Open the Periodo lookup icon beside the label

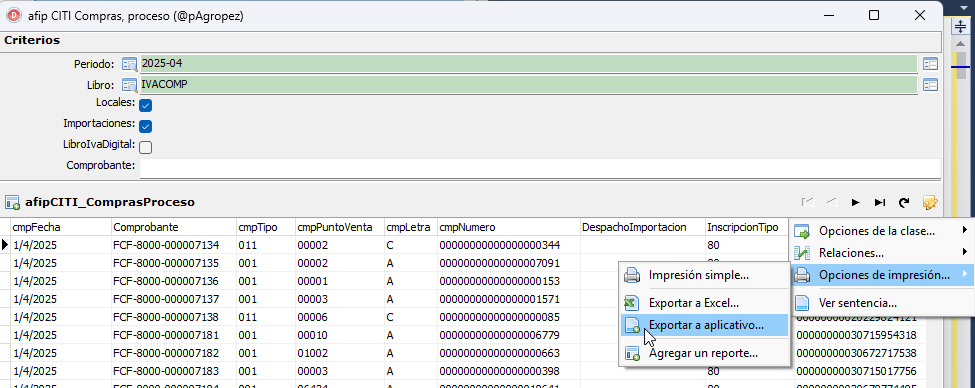coord(129,64)
